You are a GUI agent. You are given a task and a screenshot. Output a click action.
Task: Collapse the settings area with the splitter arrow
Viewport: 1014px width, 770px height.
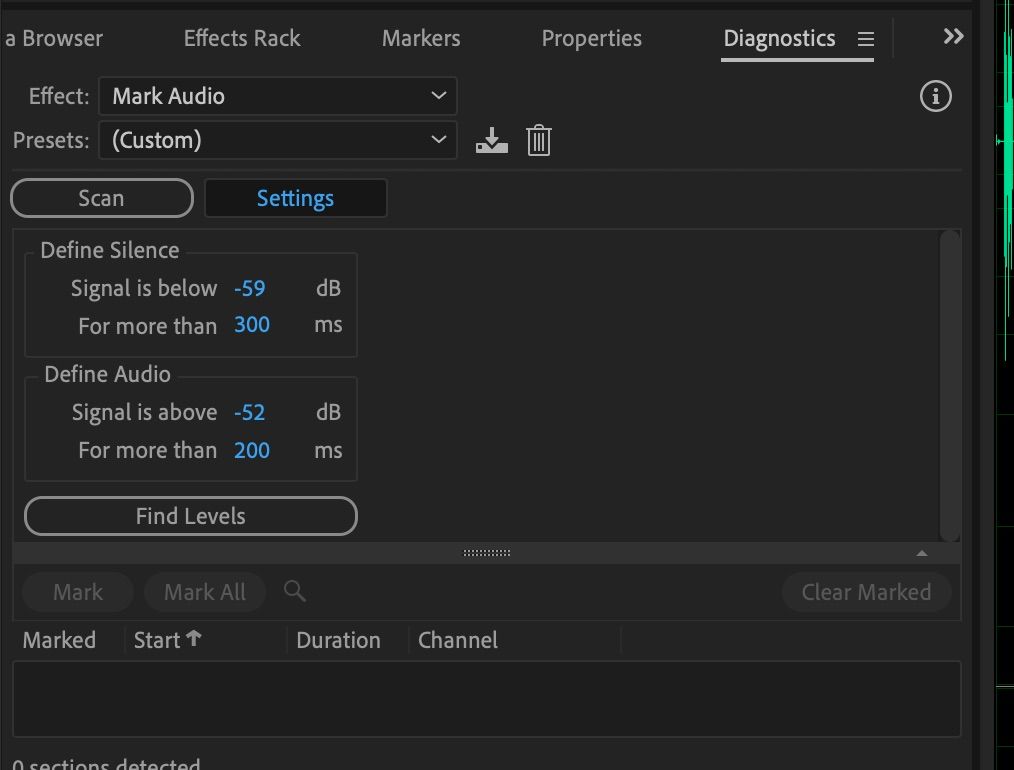point(921,551)
